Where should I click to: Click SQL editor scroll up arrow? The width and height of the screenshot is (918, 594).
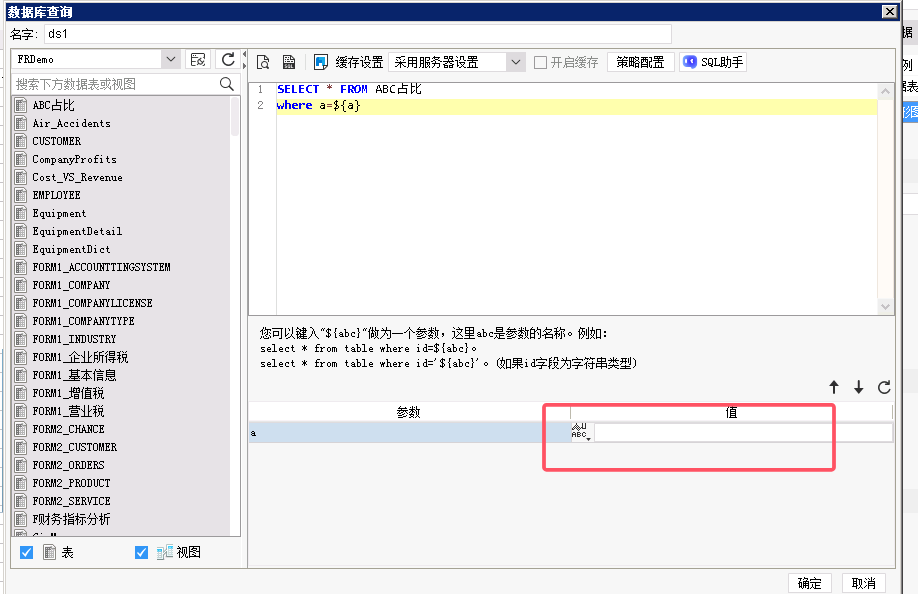pyautogui.click(x=885, y=91)
